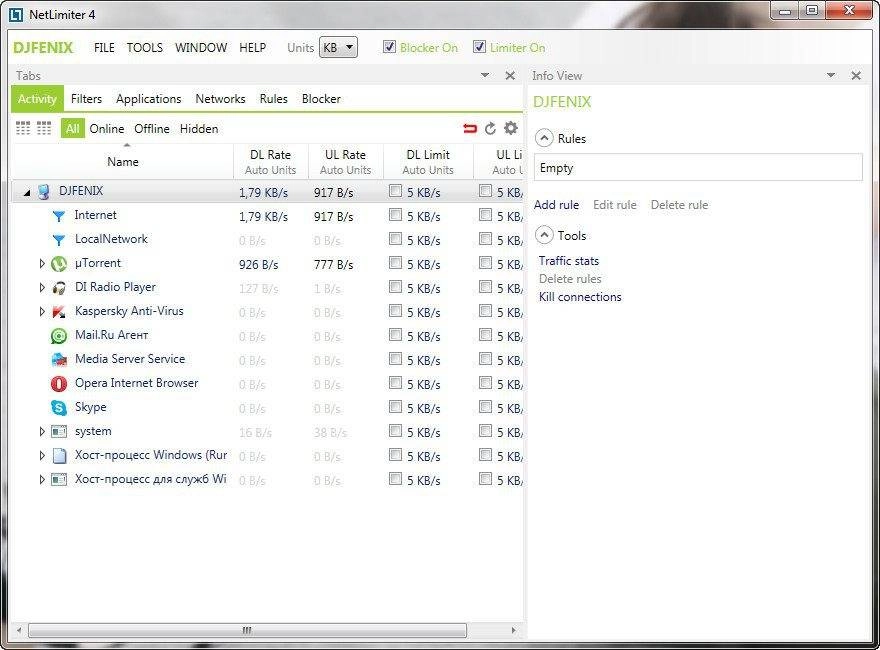Click the horizontal scrollbar right arrow
This screenshot has height=650, width=880.
(x=513, y=630)
